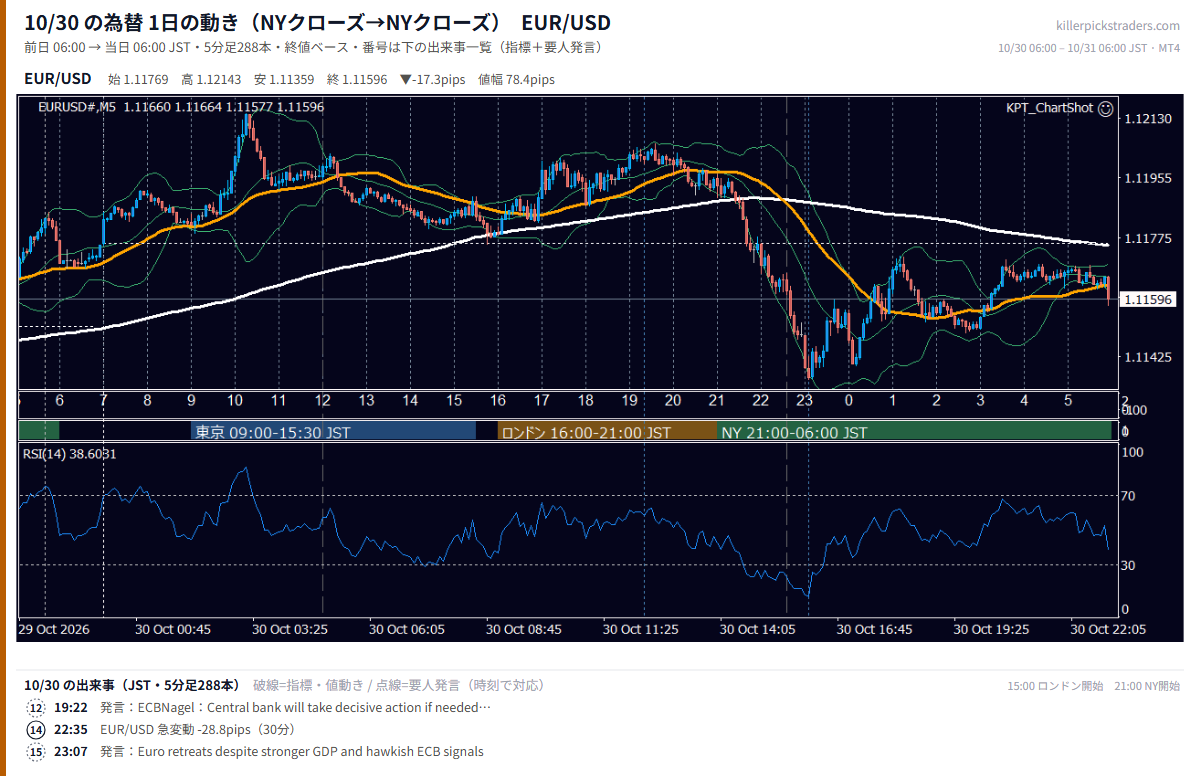The image size is (1200, 776).
Task: Open the Euro retreats despite stronger GDP event
Action: click(292, 751)
